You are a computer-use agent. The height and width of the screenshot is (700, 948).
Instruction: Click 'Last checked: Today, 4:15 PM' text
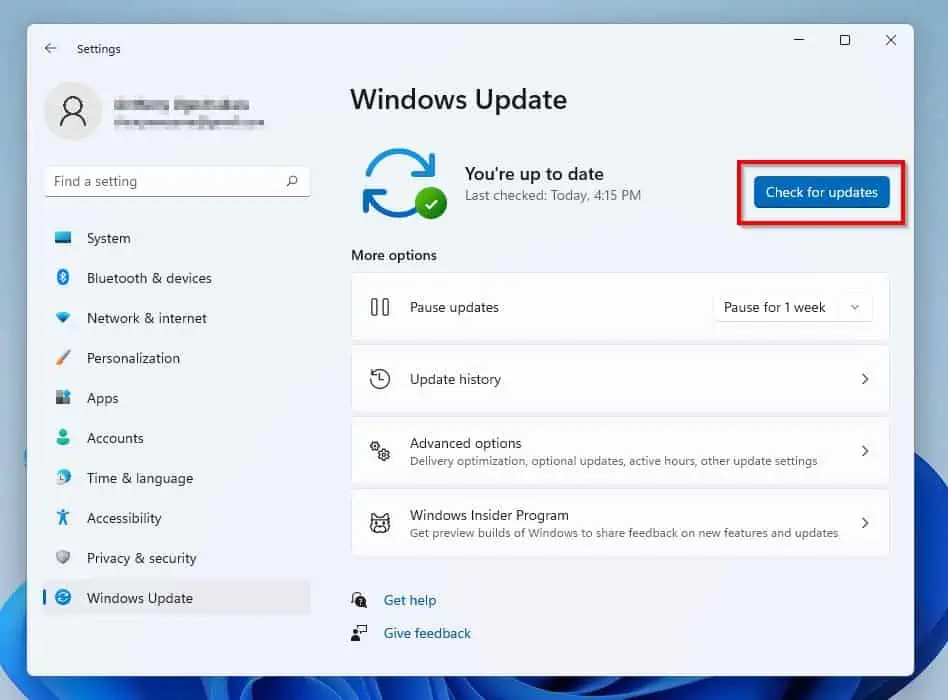(x=553, y=195)
